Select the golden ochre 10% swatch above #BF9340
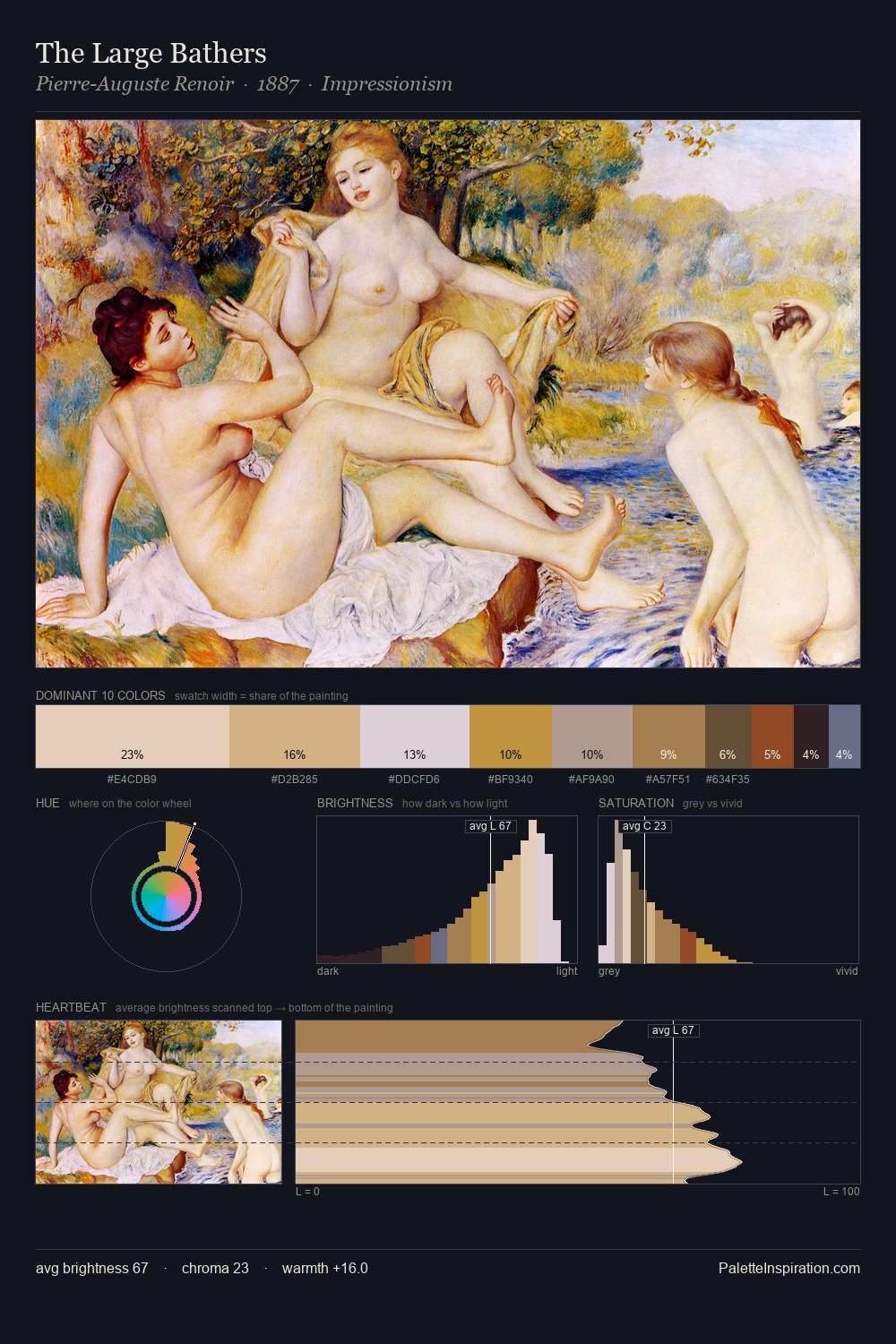This screenshot has width=896, height=1344. tap(511, 737)
